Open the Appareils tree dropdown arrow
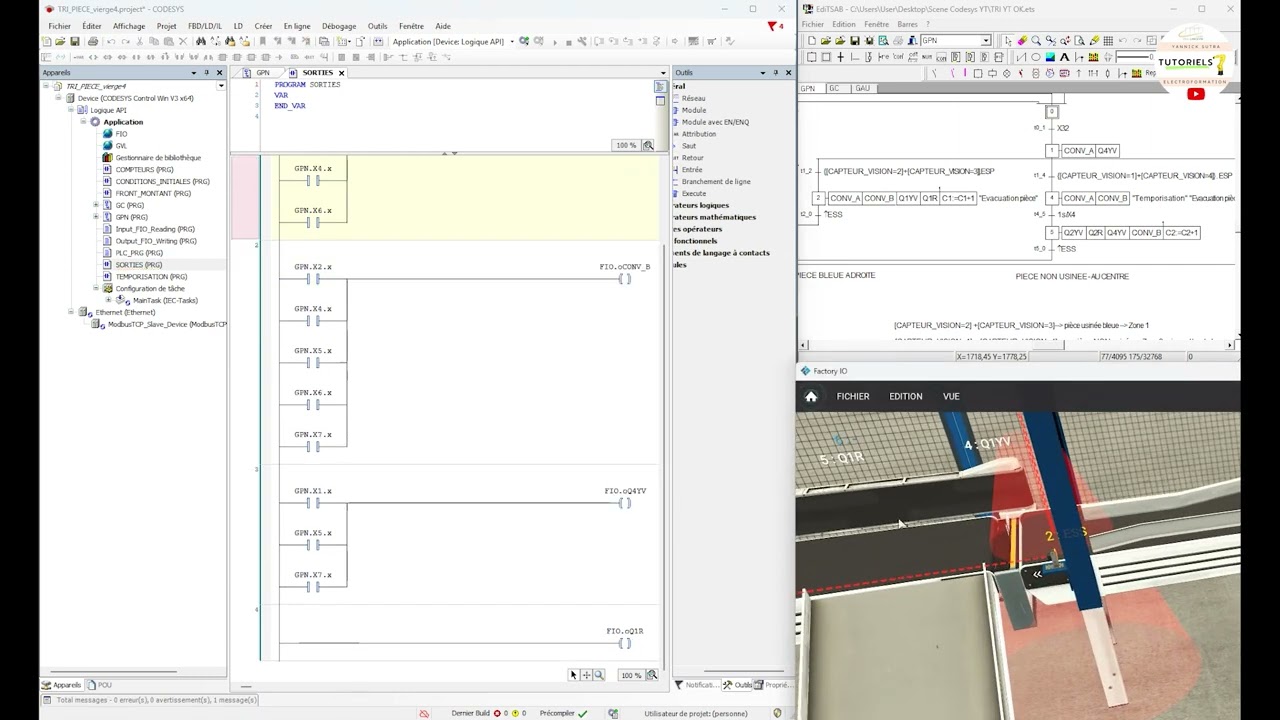Image resolution: width=1280 pixels, height=720 pixels. 221,86
